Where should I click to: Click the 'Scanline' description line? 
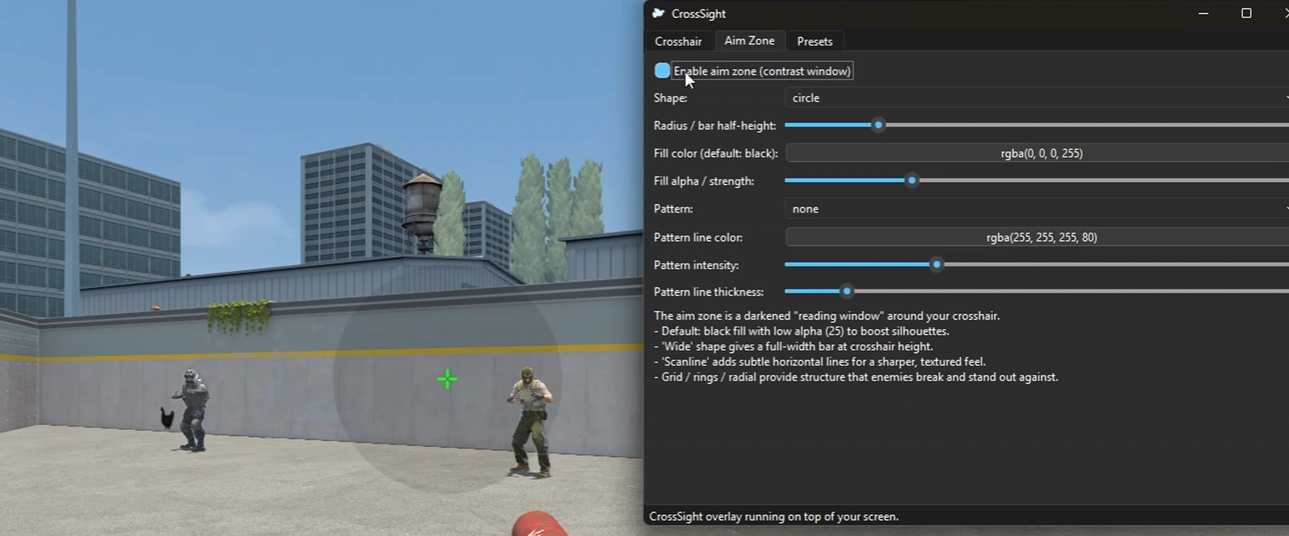coord(820,362)
